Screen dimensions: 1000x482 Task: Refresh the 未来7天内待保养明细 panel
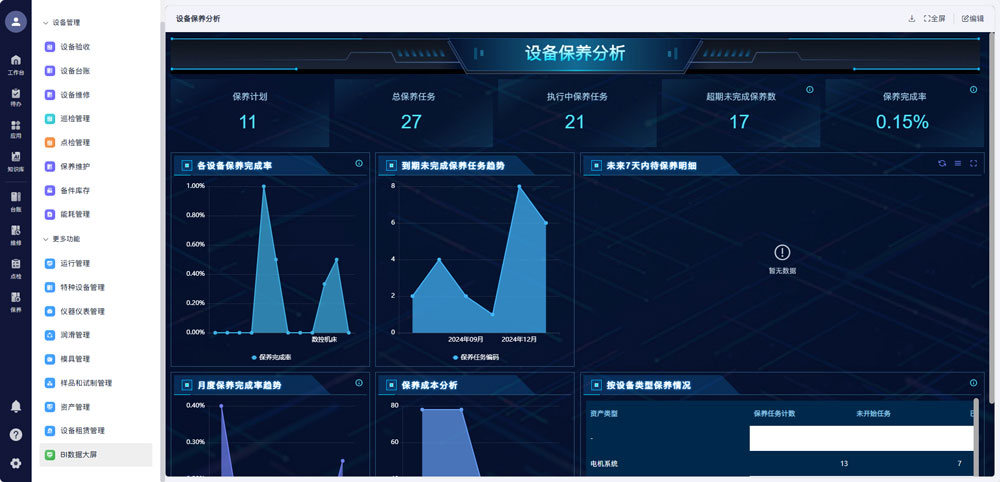[x=941, y=164]
